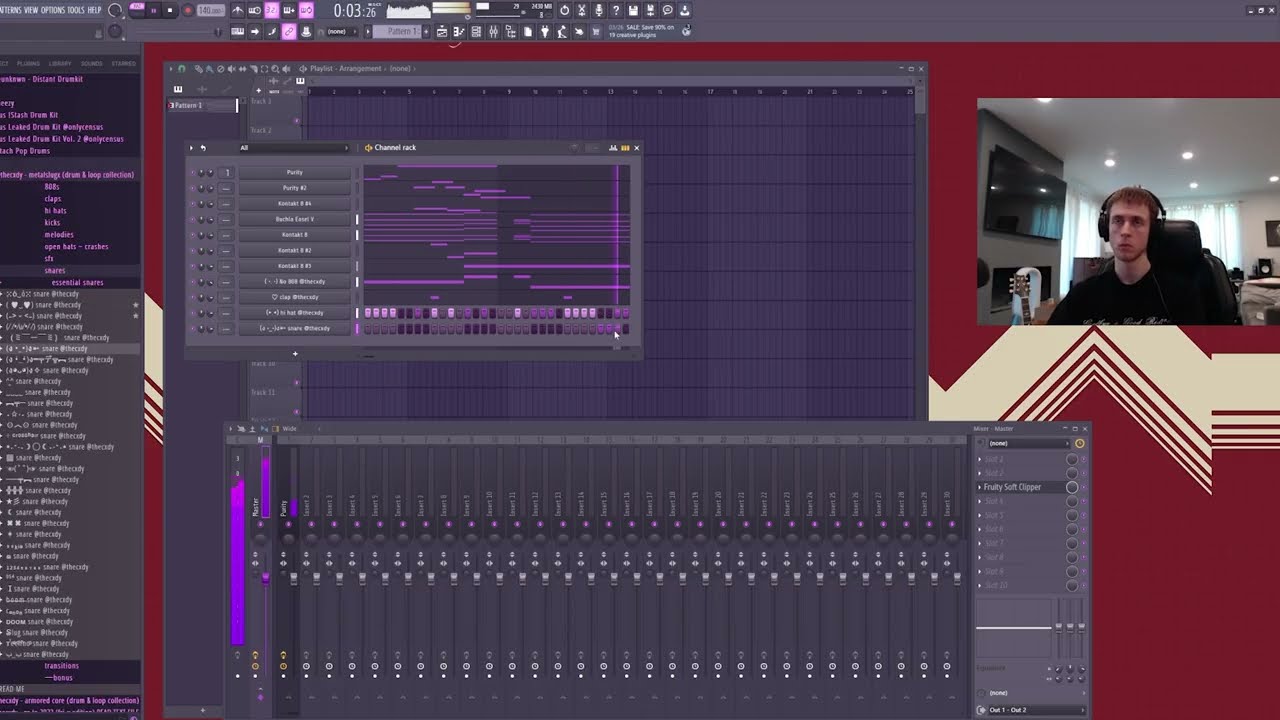Select Pattern 1 in the playlist picker
1280x720 pixels.
click(202, 105)
